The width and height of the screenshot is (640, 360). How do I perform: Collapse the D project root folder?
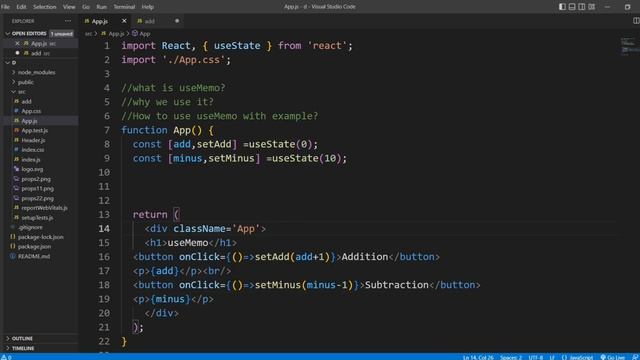pos(11,62)
